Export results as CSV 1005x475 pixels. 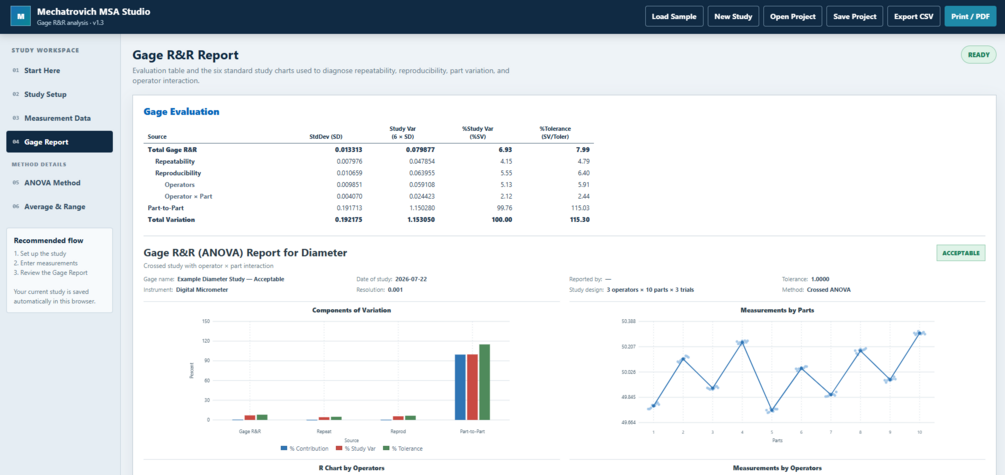(x=914, y=17)
